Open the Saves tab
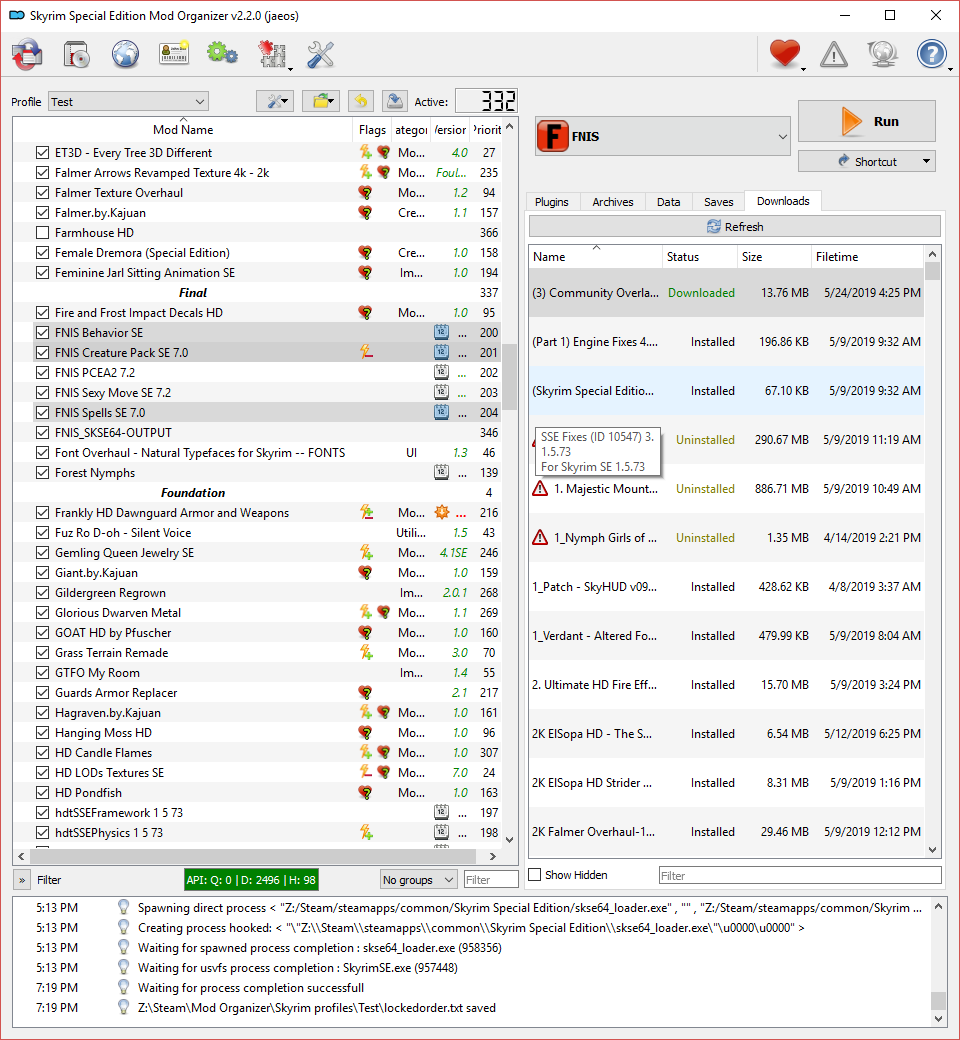 [x=719, y=202]
